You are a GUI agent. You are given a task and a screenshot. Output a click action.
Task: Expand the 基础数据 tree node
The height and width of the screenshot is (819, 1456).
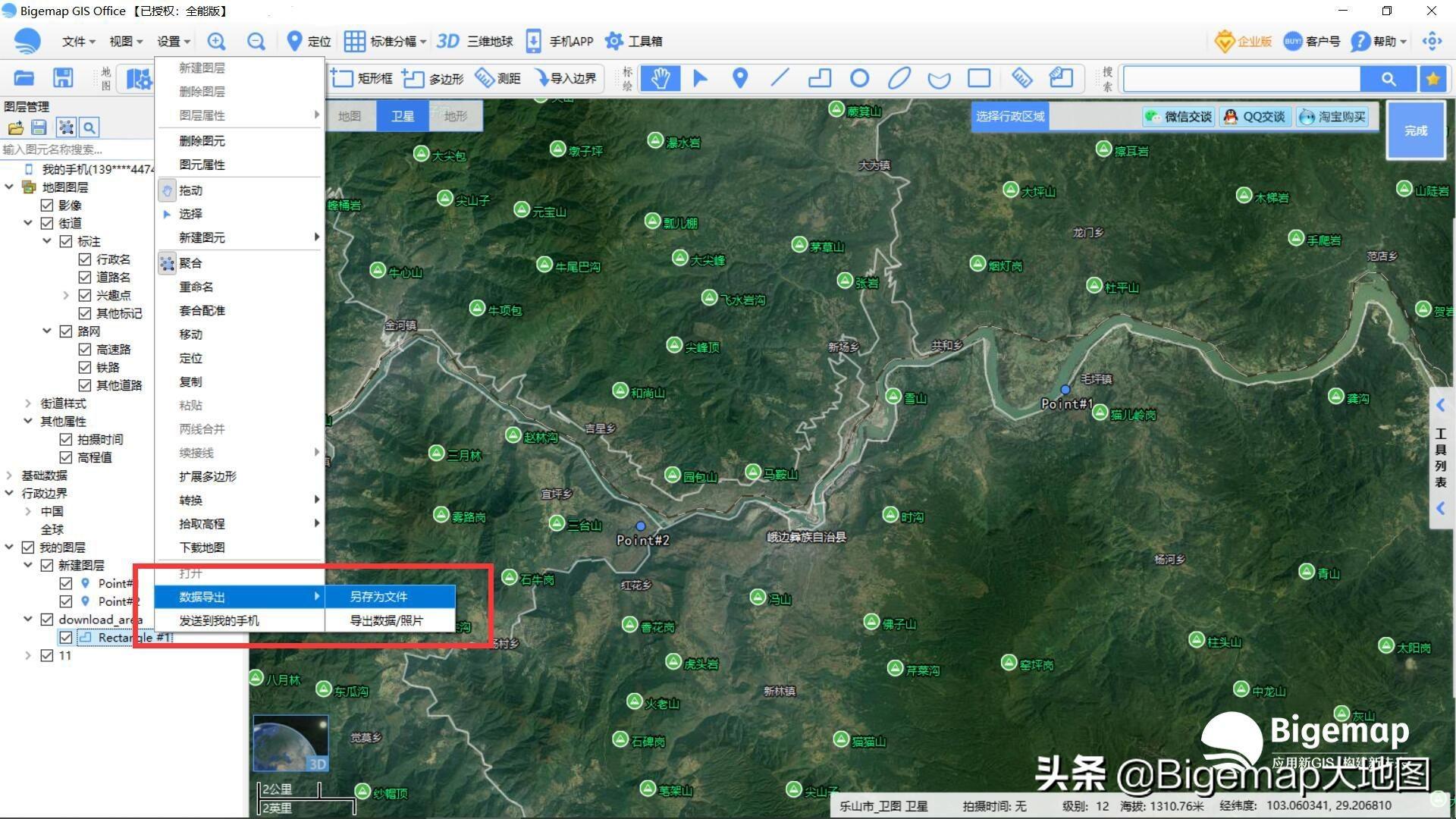[x=9, y=475]
